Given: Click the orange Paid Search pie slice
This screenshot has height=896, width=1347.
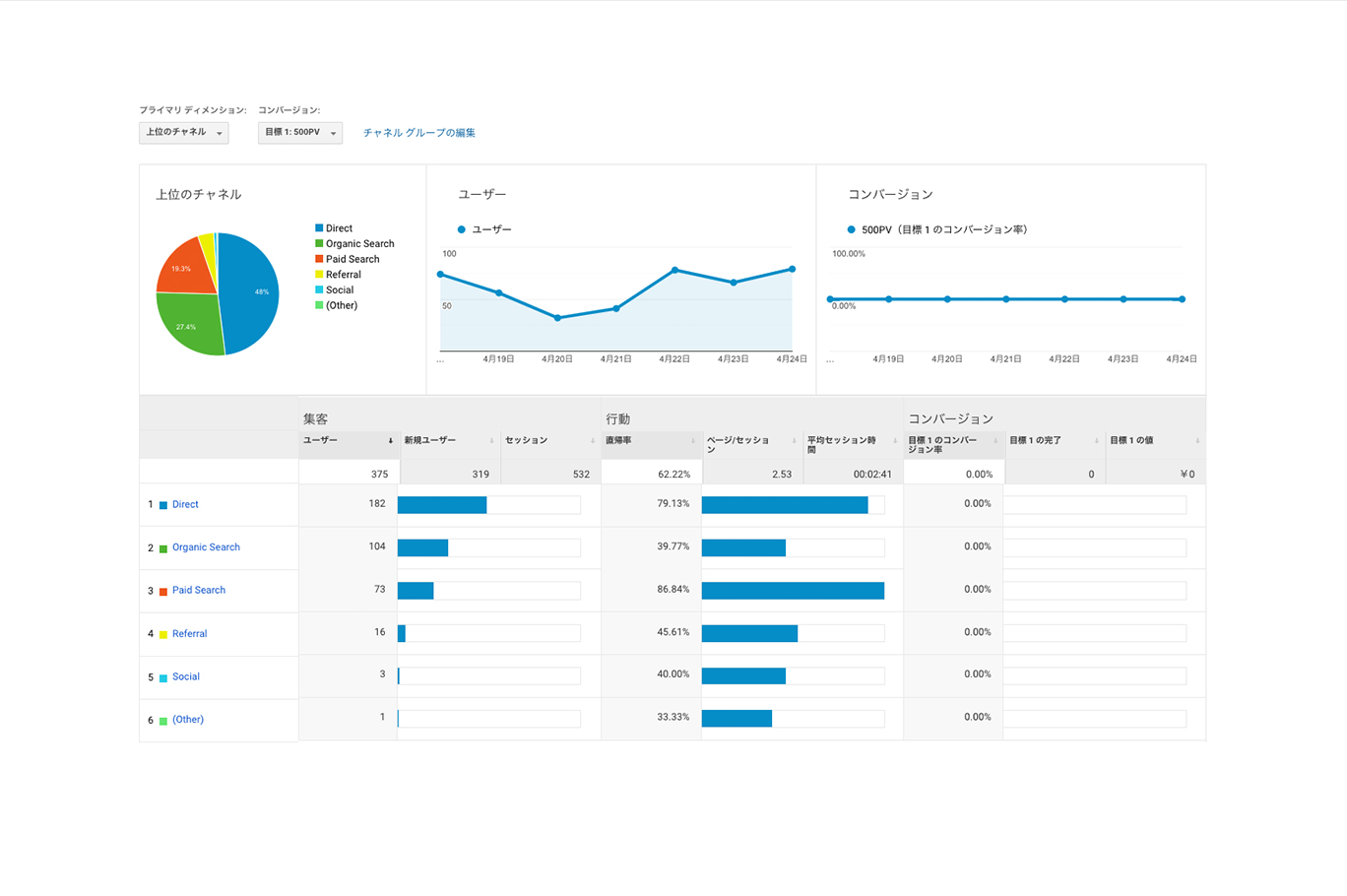Looking at the screenshot, I should point(183,268).
